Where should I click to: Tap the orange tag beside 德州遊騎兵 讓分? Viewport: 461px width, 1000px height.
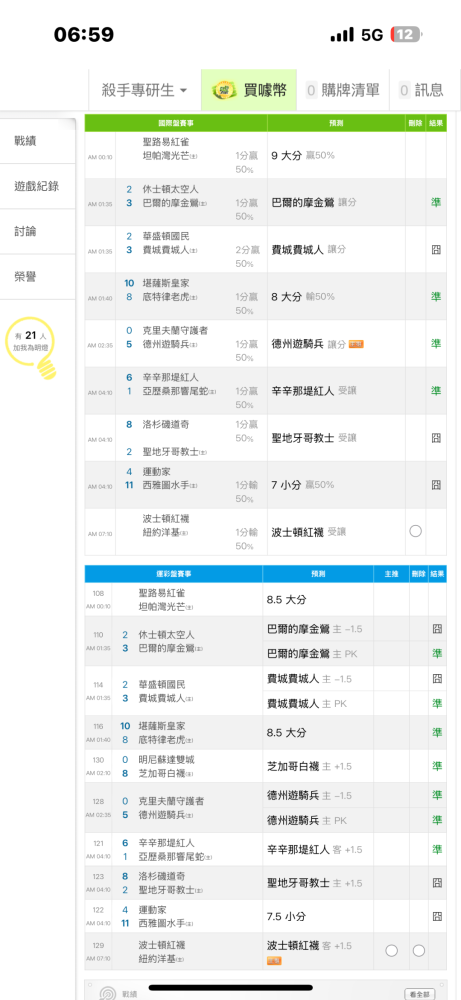(x=356, y=344)
